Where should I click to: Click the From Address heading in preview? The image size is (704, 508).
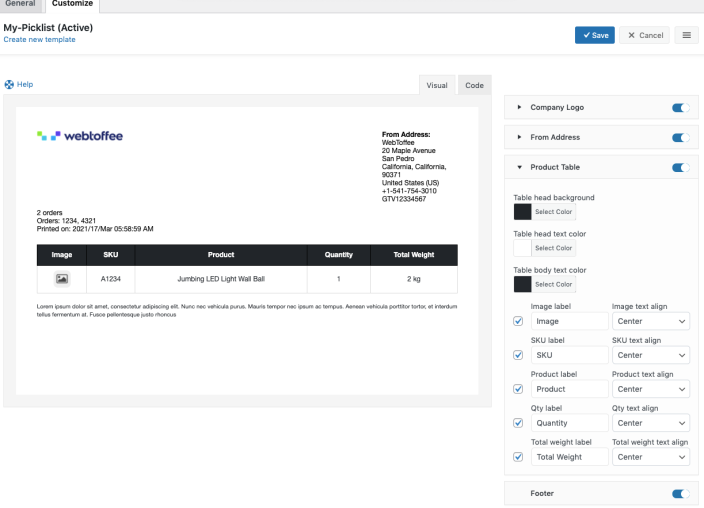[406, 134]
